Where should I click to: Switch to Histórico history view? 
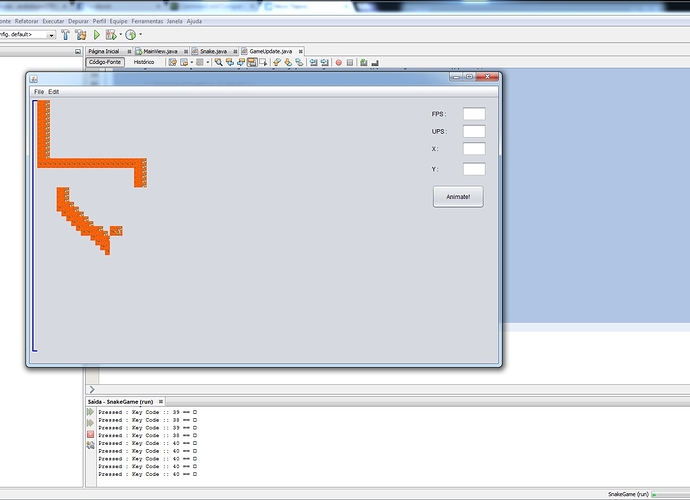(x=144, y=62)
